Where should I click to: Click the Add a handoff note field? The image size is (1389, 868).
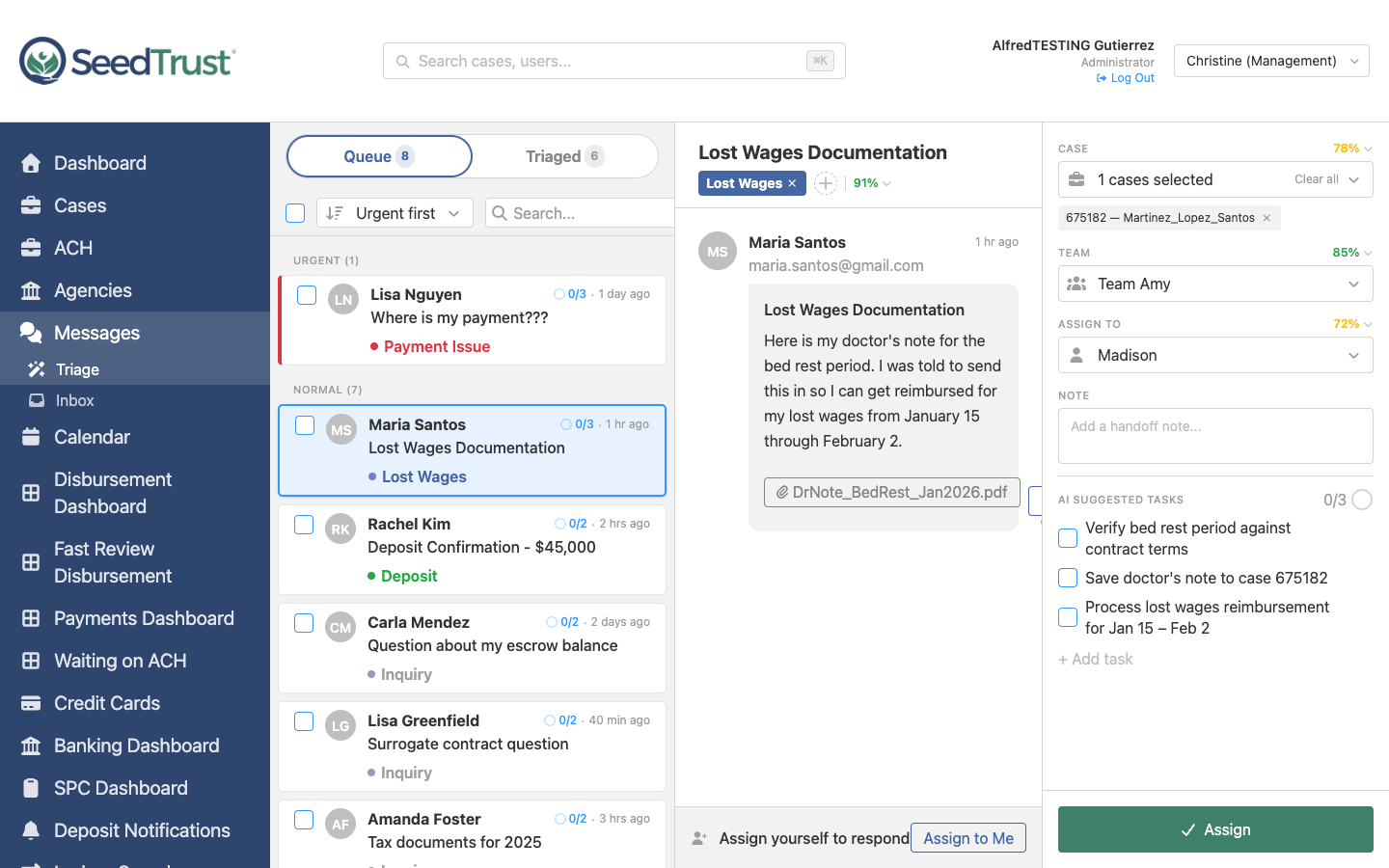[1215, 436]
